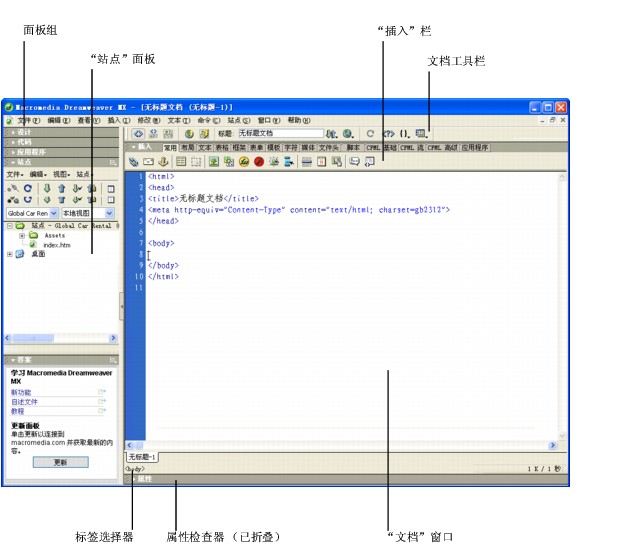Open the 文件 menu in Site panel
The width and height of the screenshot is (624, 552).
[x=15, y=174]
